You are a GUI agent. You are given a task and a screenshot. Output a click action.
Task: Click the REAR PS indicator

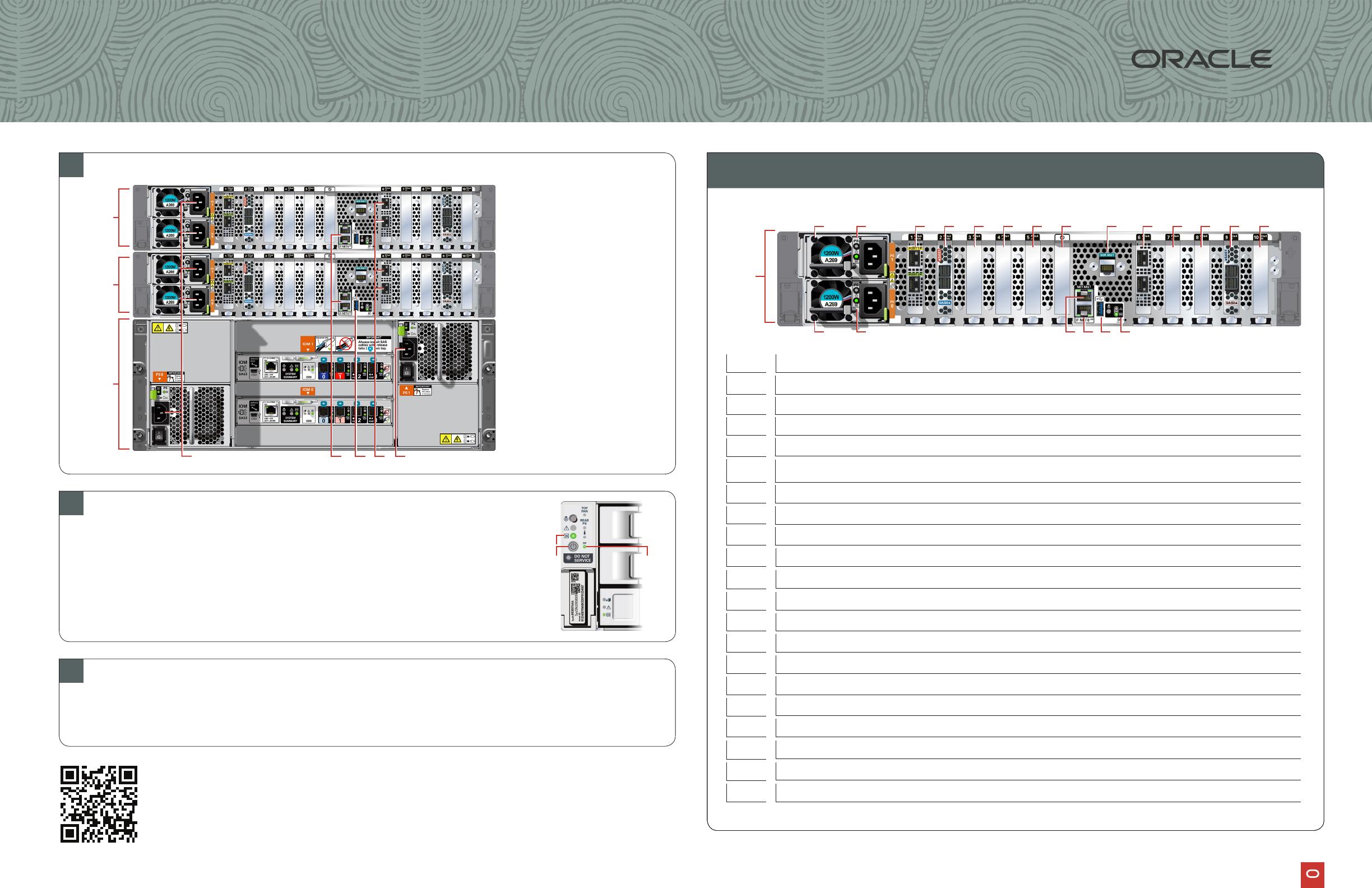click(585, 524)
